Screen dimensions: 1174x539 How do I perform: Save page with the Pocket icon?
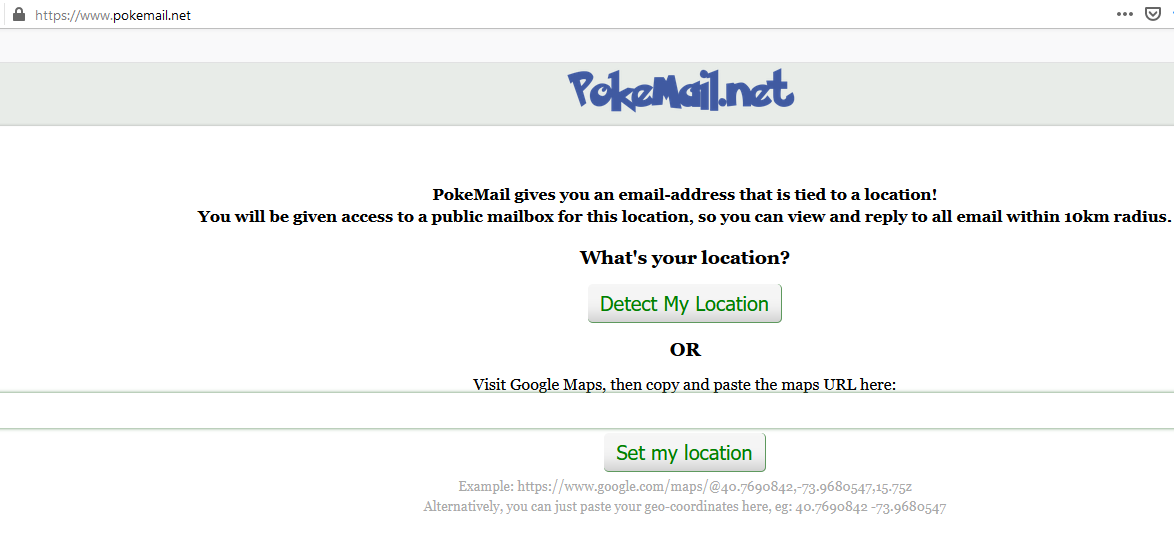(x=1153, y=14)
